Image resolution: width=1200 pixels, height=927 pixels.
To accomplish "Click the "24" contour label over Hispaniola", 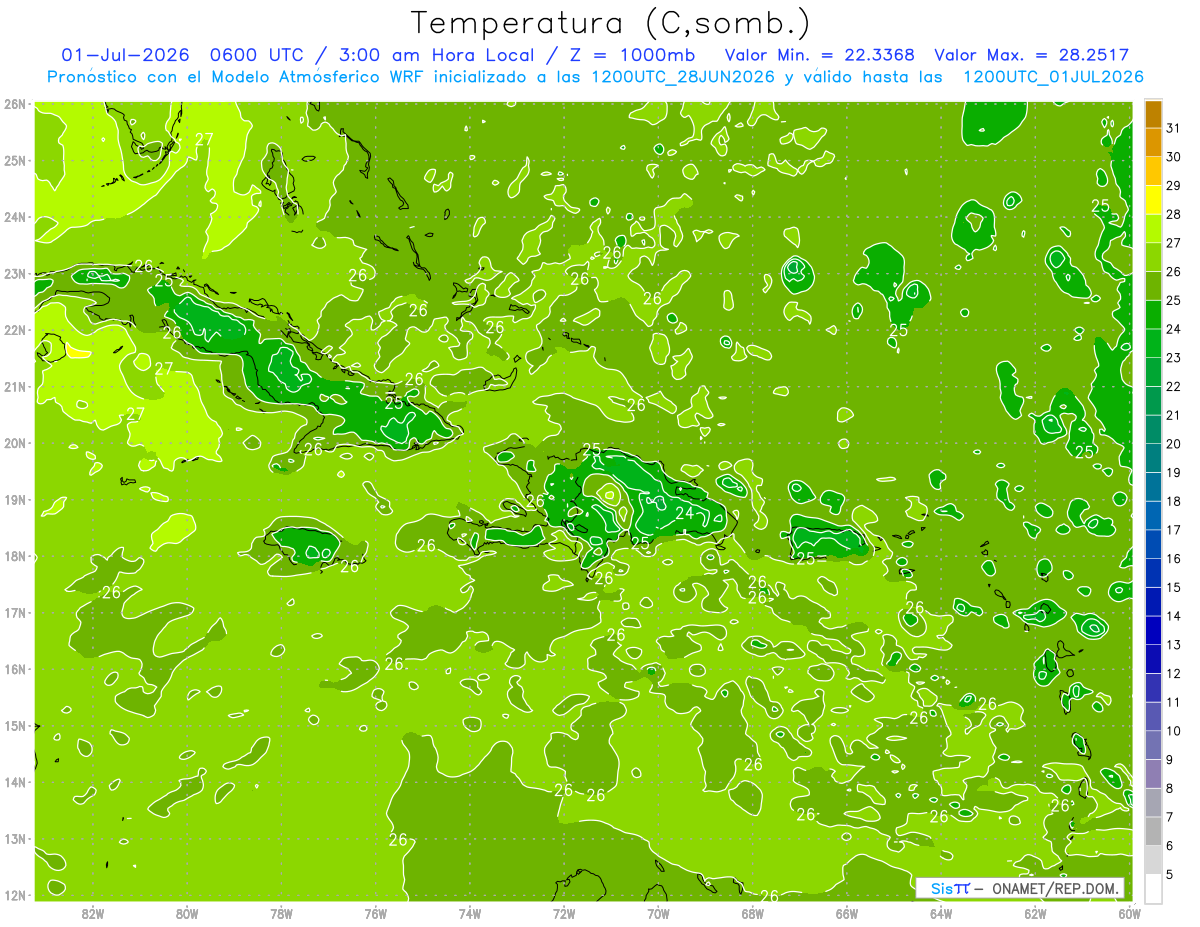I will point(685,513).
